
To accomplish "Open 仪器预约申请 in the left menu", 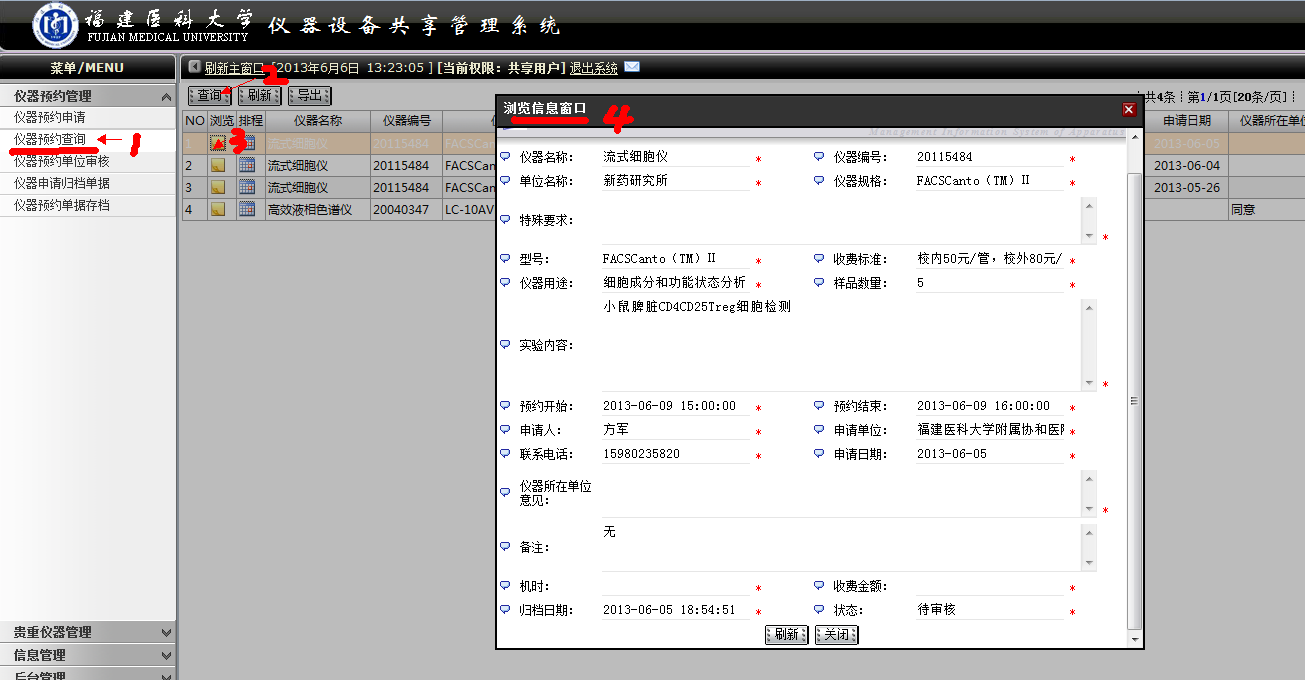I will 49,118.
